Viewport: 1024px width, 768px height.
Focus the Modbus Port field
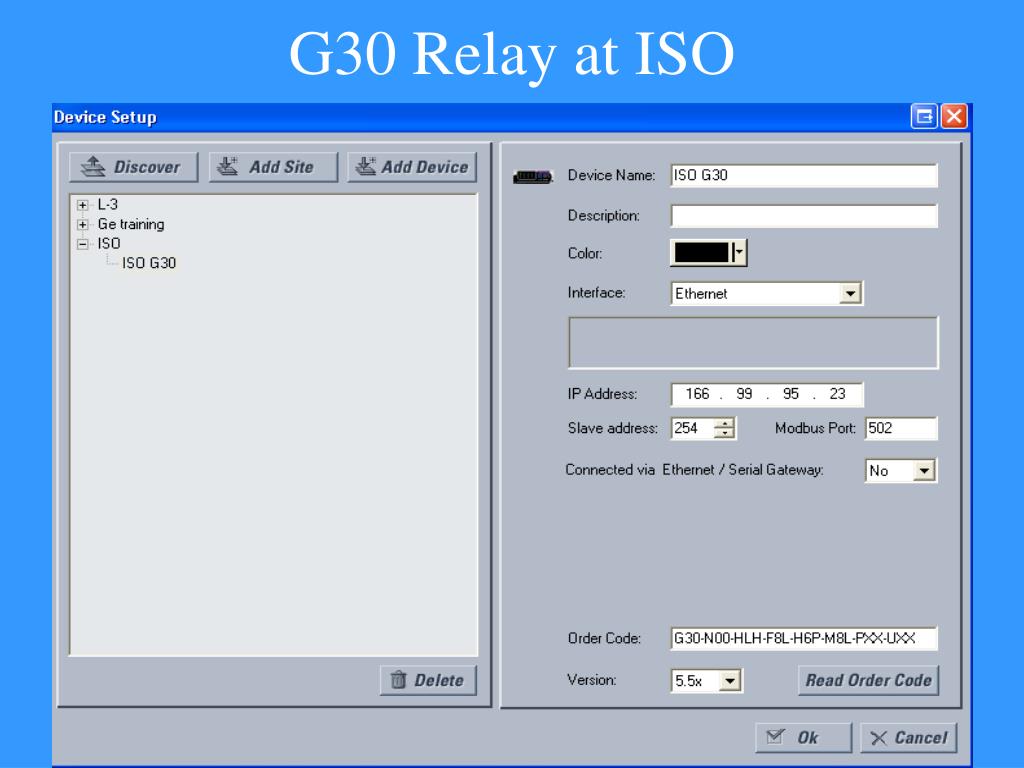[901, 428]
